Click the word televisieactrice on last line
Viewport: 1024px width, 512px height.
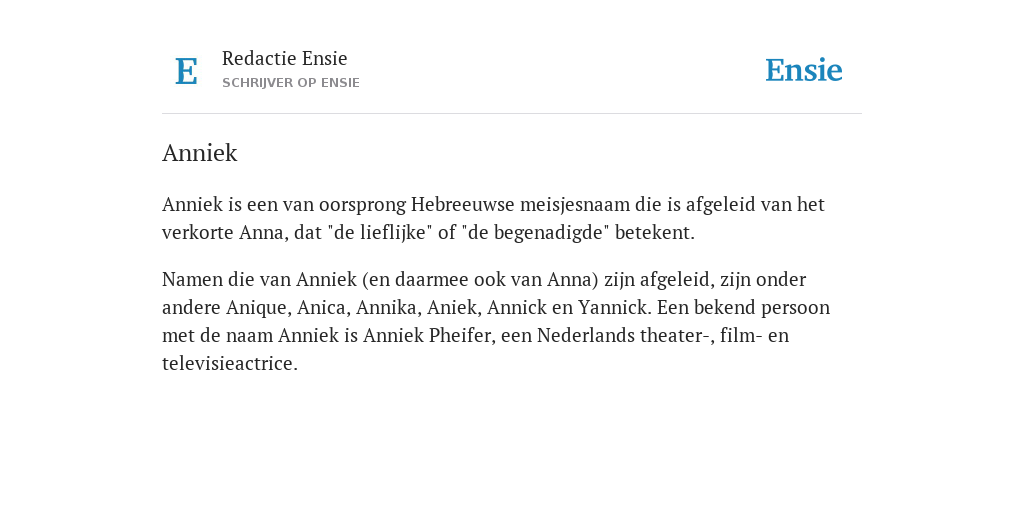pos(230,364)
